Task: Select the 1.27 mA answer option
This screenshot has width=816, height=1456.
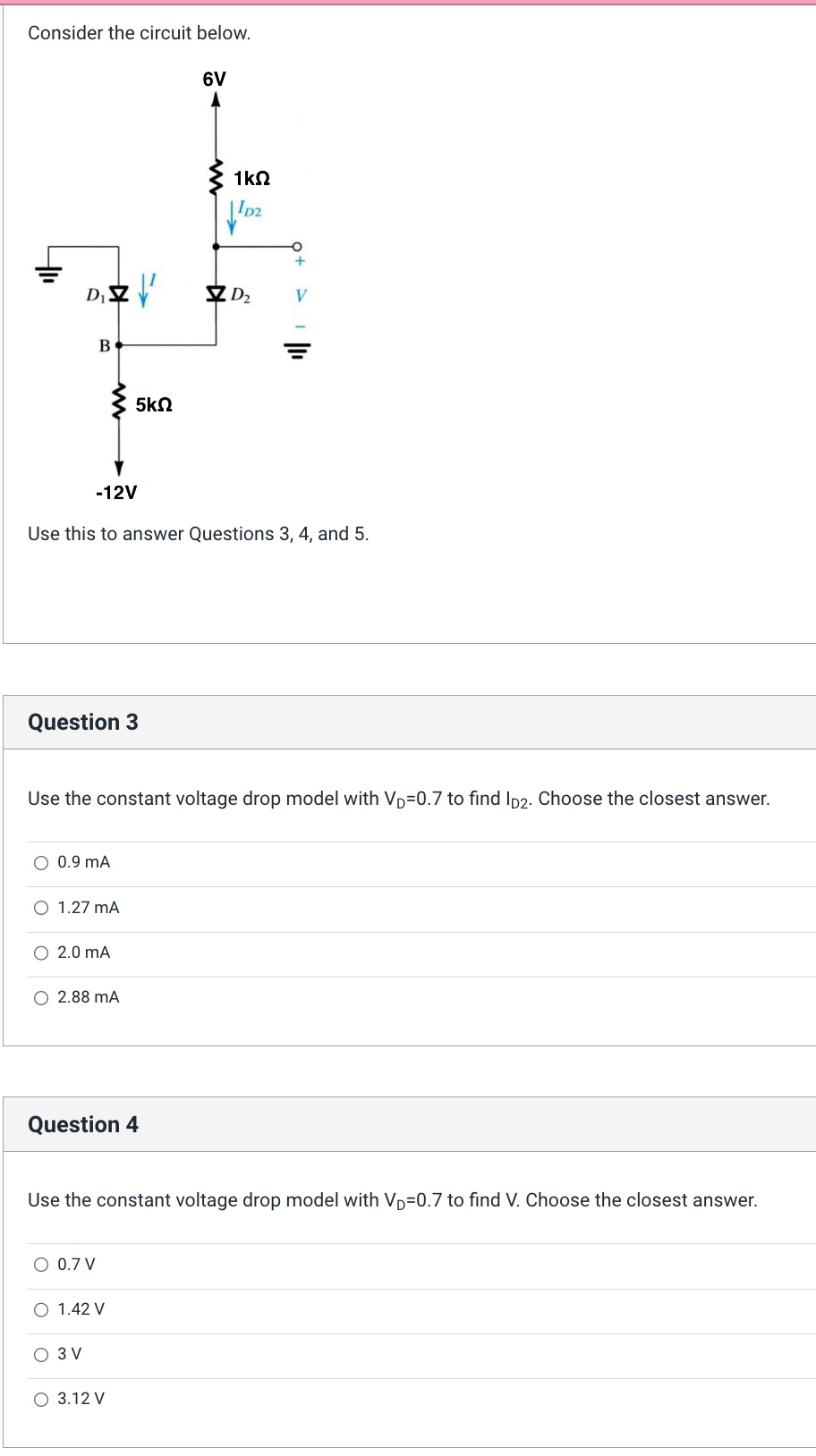Action: coord(41,907)
